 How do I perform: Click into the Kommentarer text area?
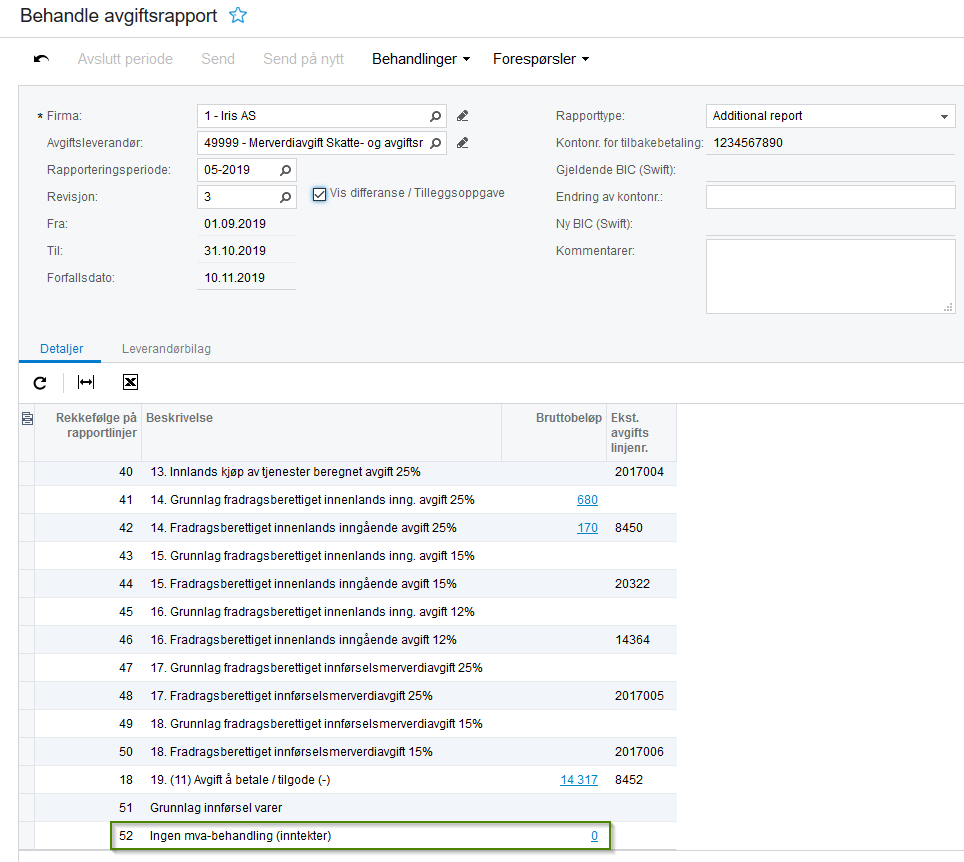tap(831, 277)
